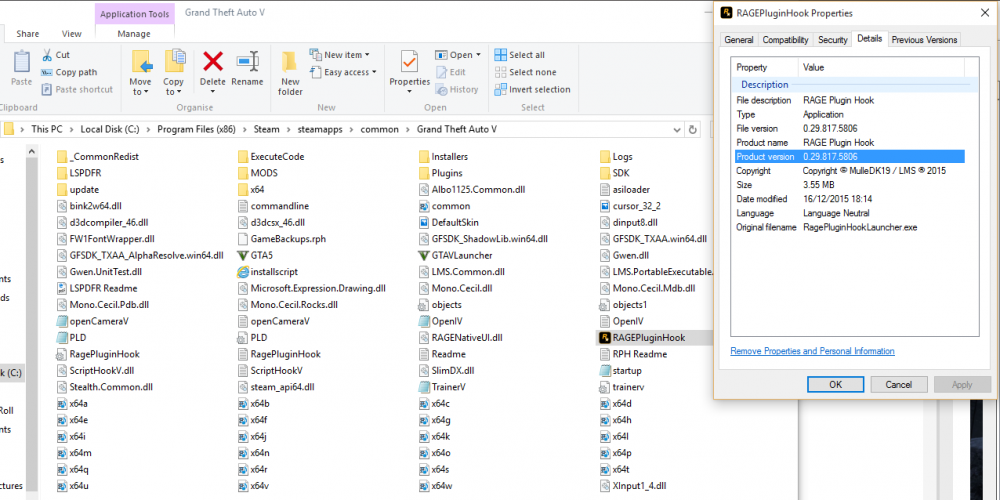The height and width of the screenshot is (500, 1000).
Task: Select the MODS folder
Action: [x=257, y=173]
